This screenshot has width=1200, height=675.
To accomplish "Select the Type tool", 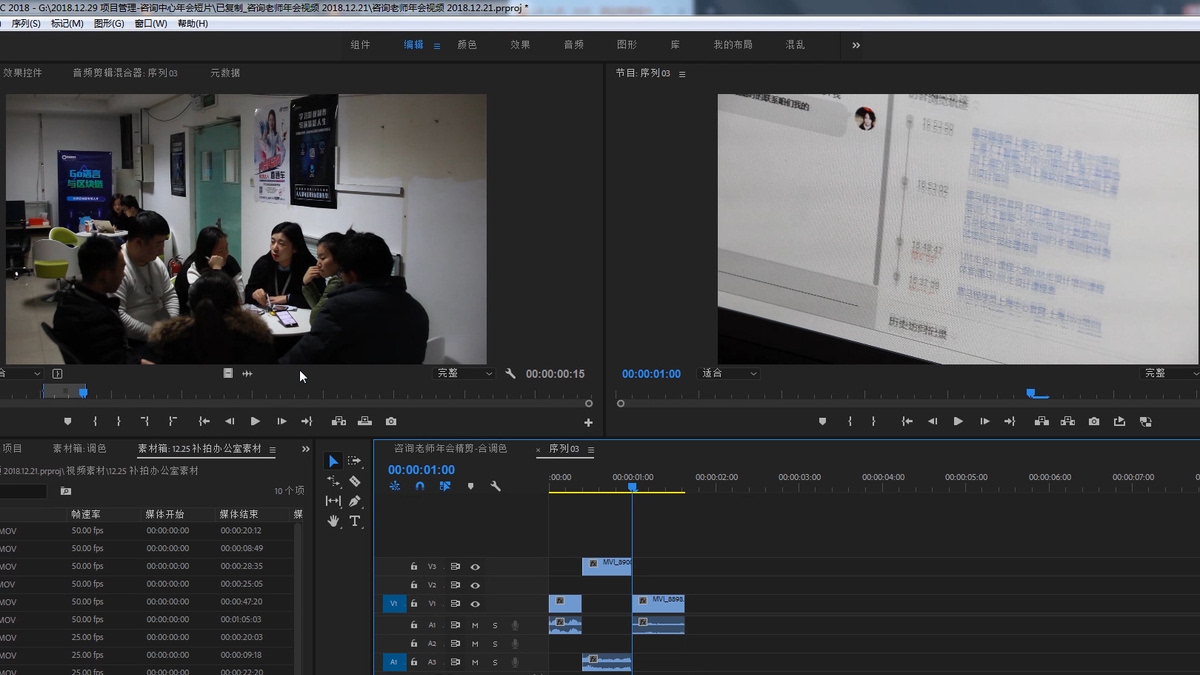I will [354, 521].
